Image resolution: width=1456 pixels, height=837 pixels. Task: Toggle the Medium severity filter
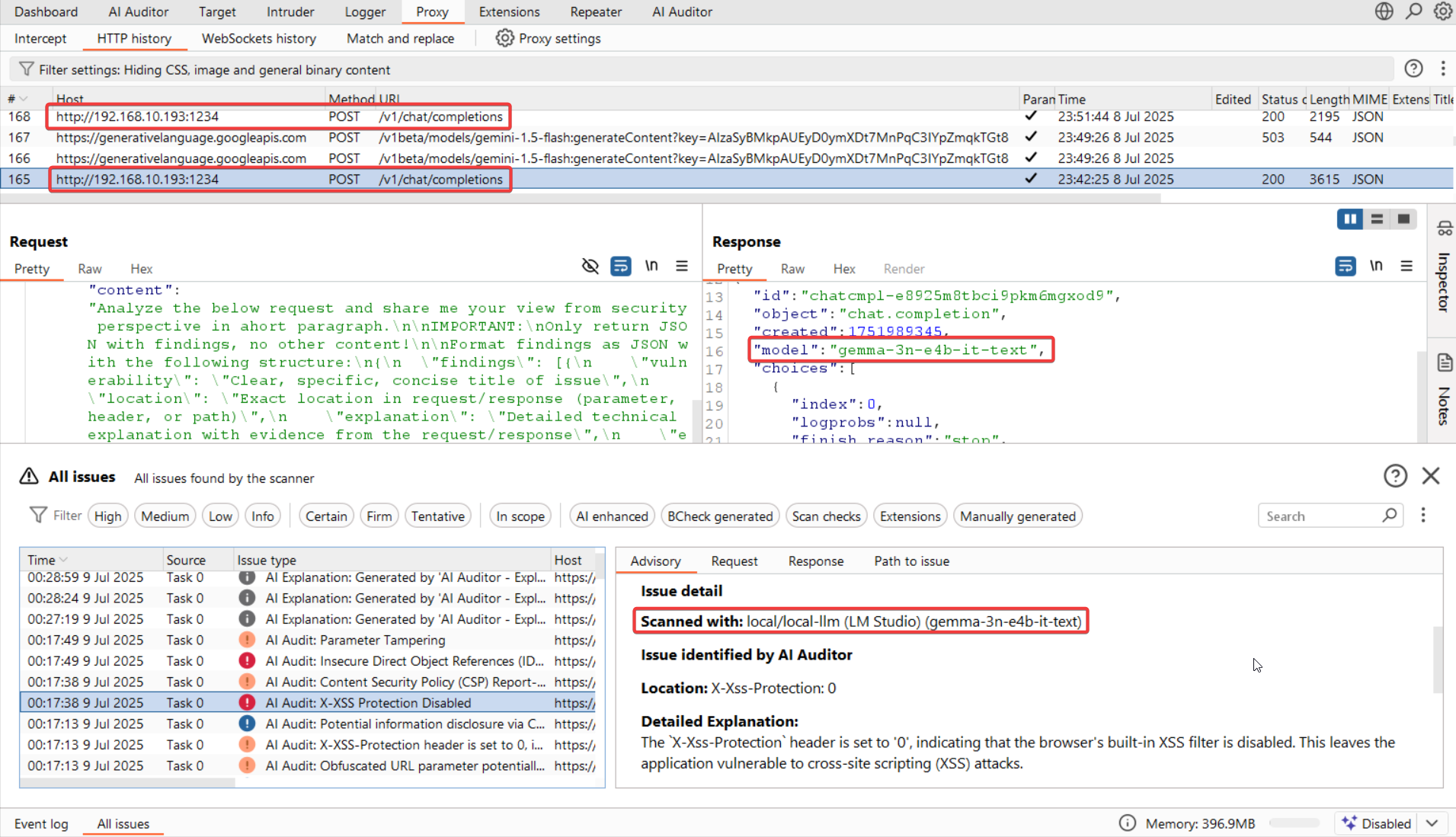(x=165, y=516)
